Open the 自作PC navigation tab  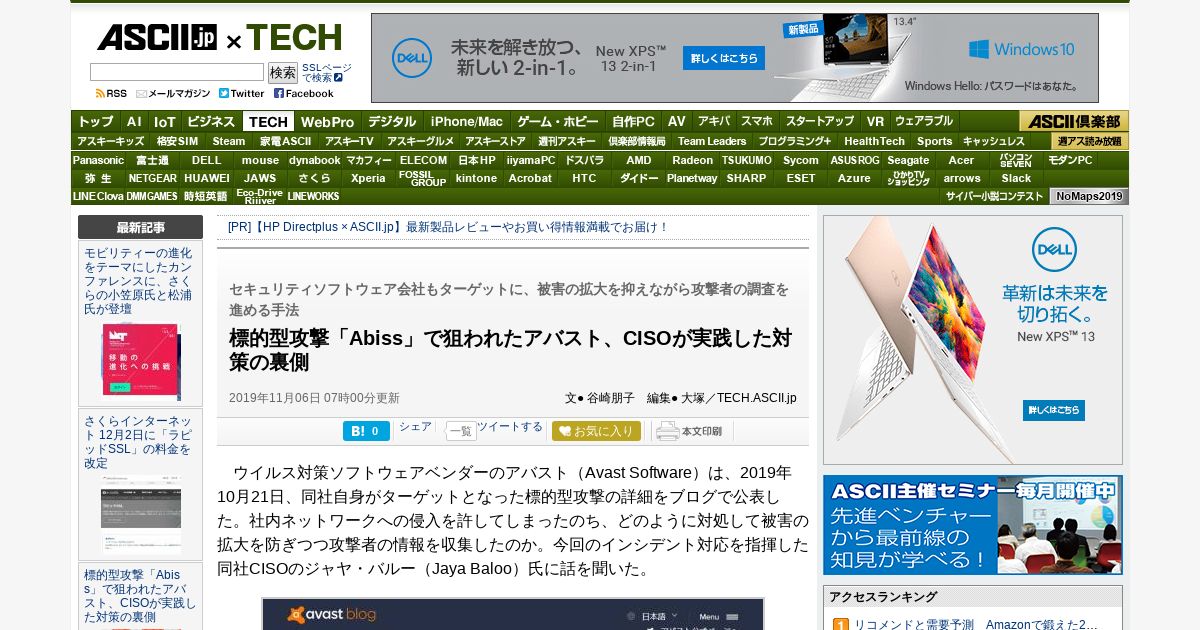[634, 121]
